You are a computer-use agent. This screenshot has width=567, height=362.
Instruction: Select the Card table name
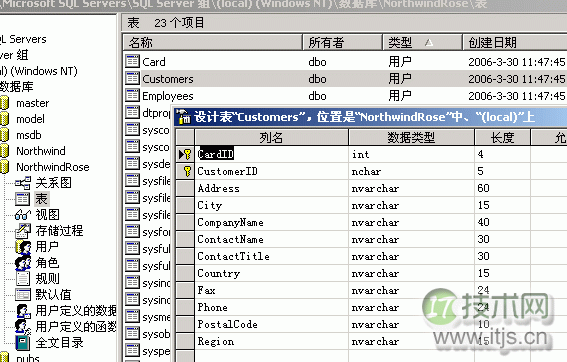click(x=154, y=62)
